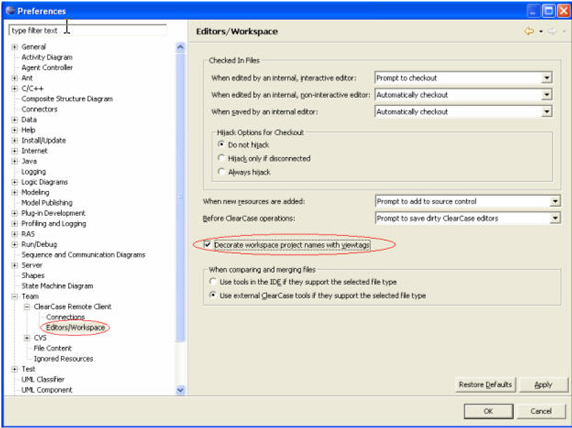Click the type filter text field
Viewport: 572px width, 428px height.
[88, 31]
